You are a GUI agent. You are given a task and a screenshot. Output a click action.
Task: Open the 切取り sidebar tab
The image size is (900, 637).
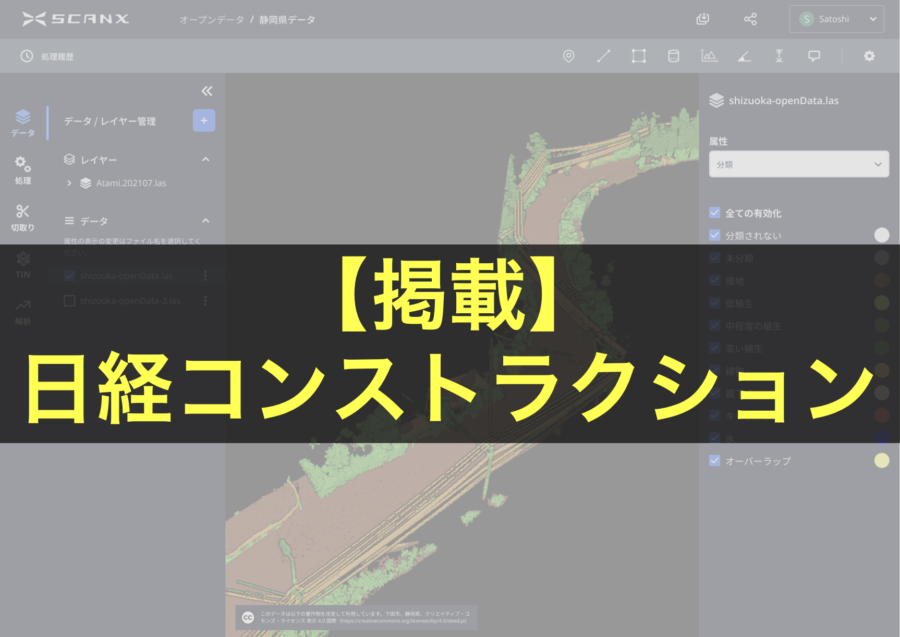(22, 216)
